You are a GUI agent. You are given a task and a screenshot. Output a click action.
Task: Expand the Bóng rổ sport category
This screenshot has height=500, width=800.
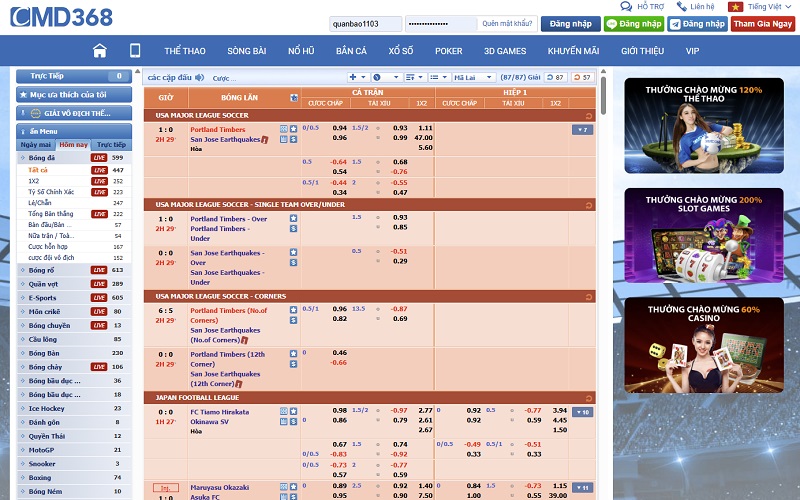click(74, 270)
